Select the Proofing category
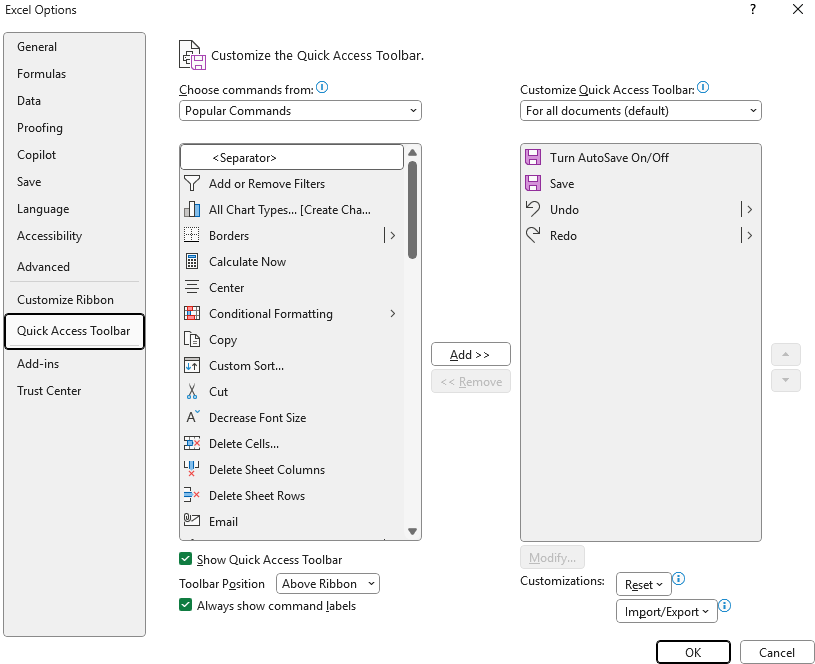 click(74, 128)
